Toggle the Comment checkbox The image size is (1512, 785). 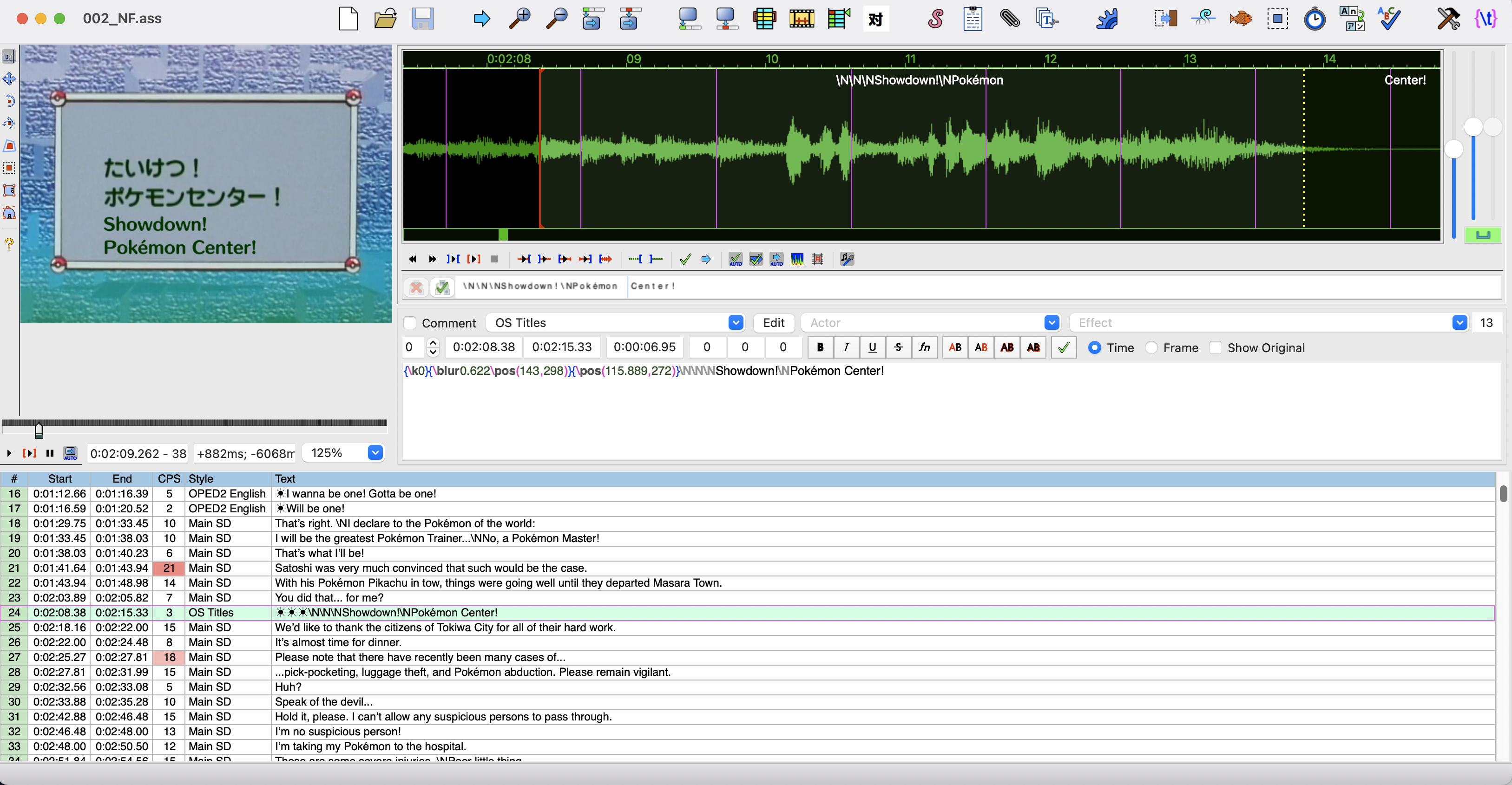[410, 323]
